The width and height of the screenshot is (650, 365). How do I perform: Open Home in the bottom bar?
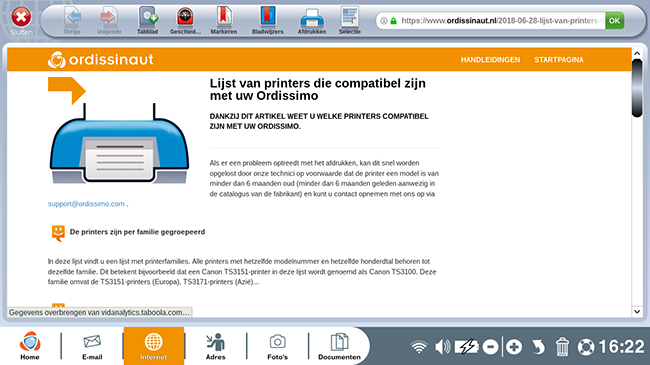click(30, 346)
